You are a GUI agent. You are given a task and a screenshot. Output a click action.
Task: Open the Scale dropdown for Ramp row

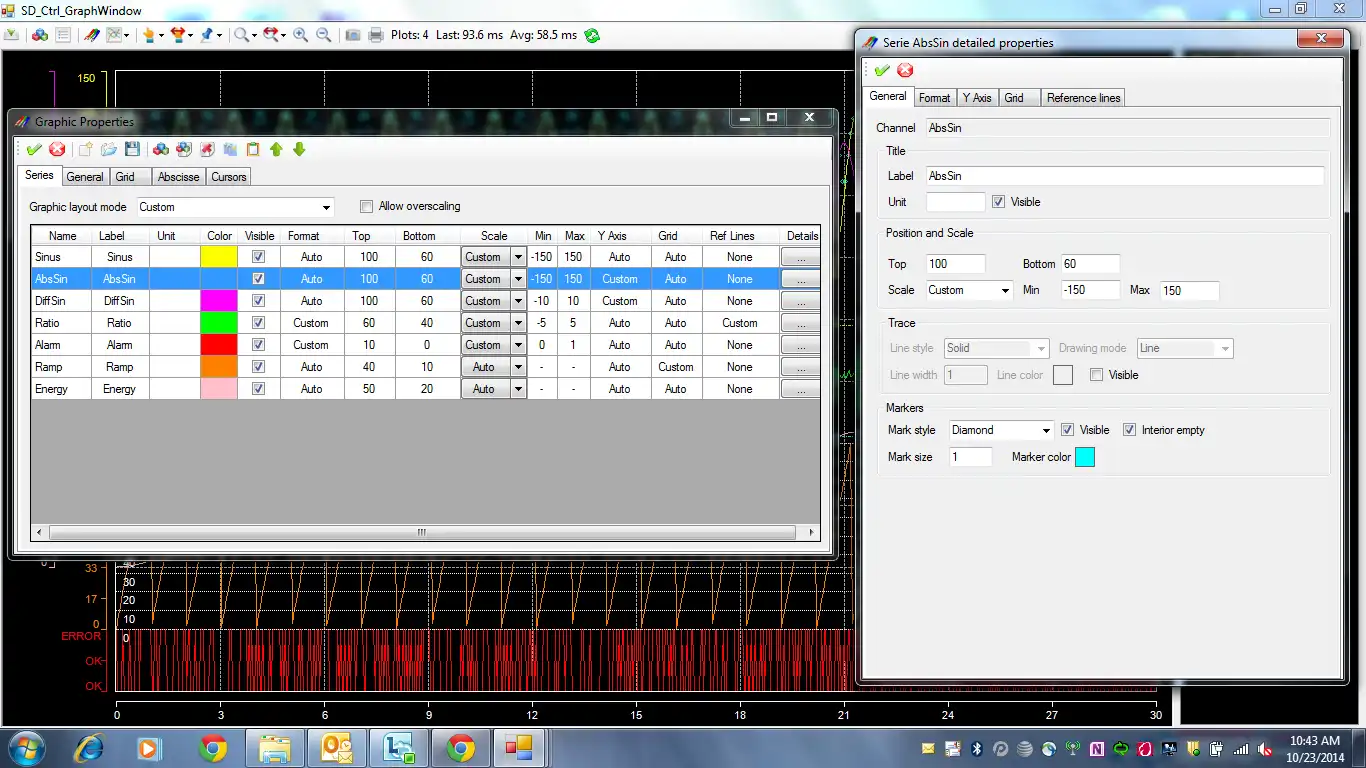point(518,367)
